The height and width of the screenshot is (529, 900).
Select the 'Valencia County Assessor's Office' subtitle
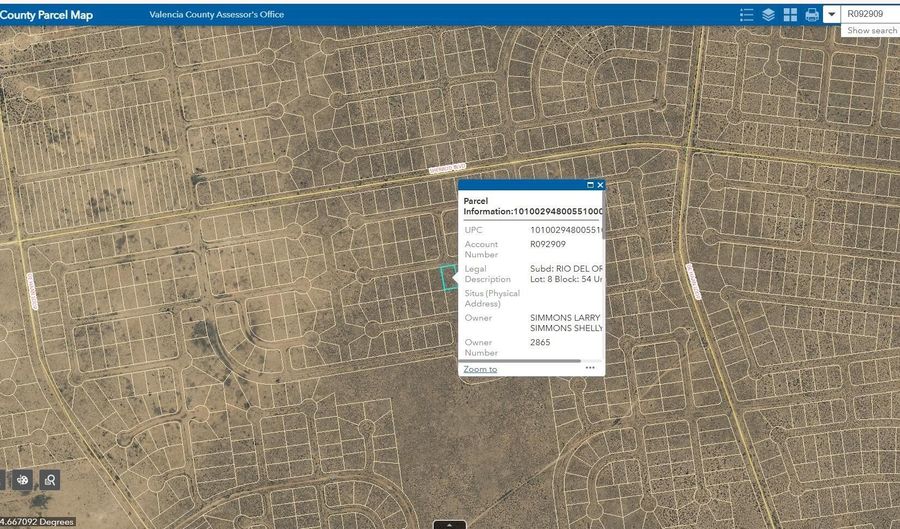tap(216, 14)
